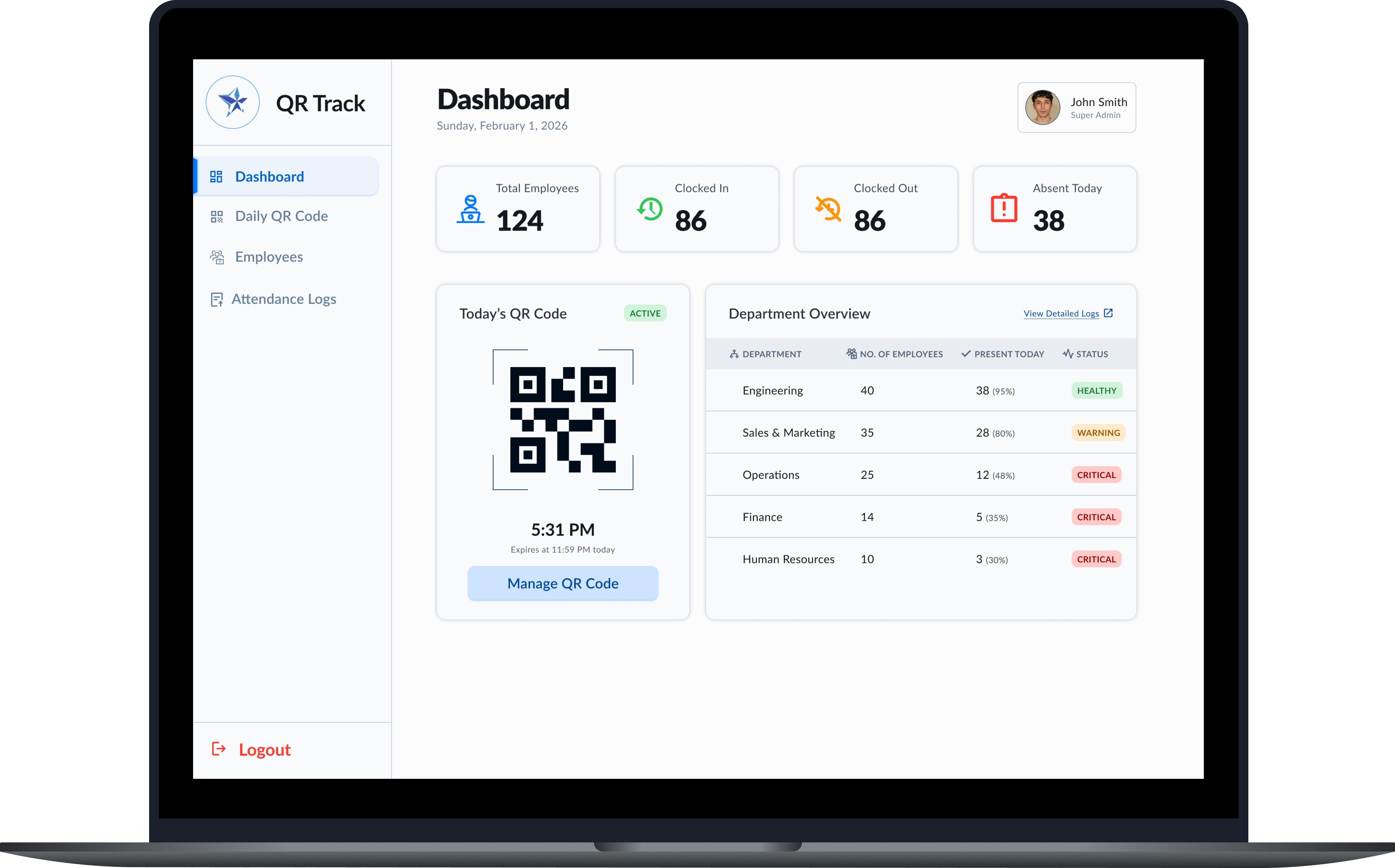
Task: Click Finance's employee count 14
Action: [x=867, y=517]
